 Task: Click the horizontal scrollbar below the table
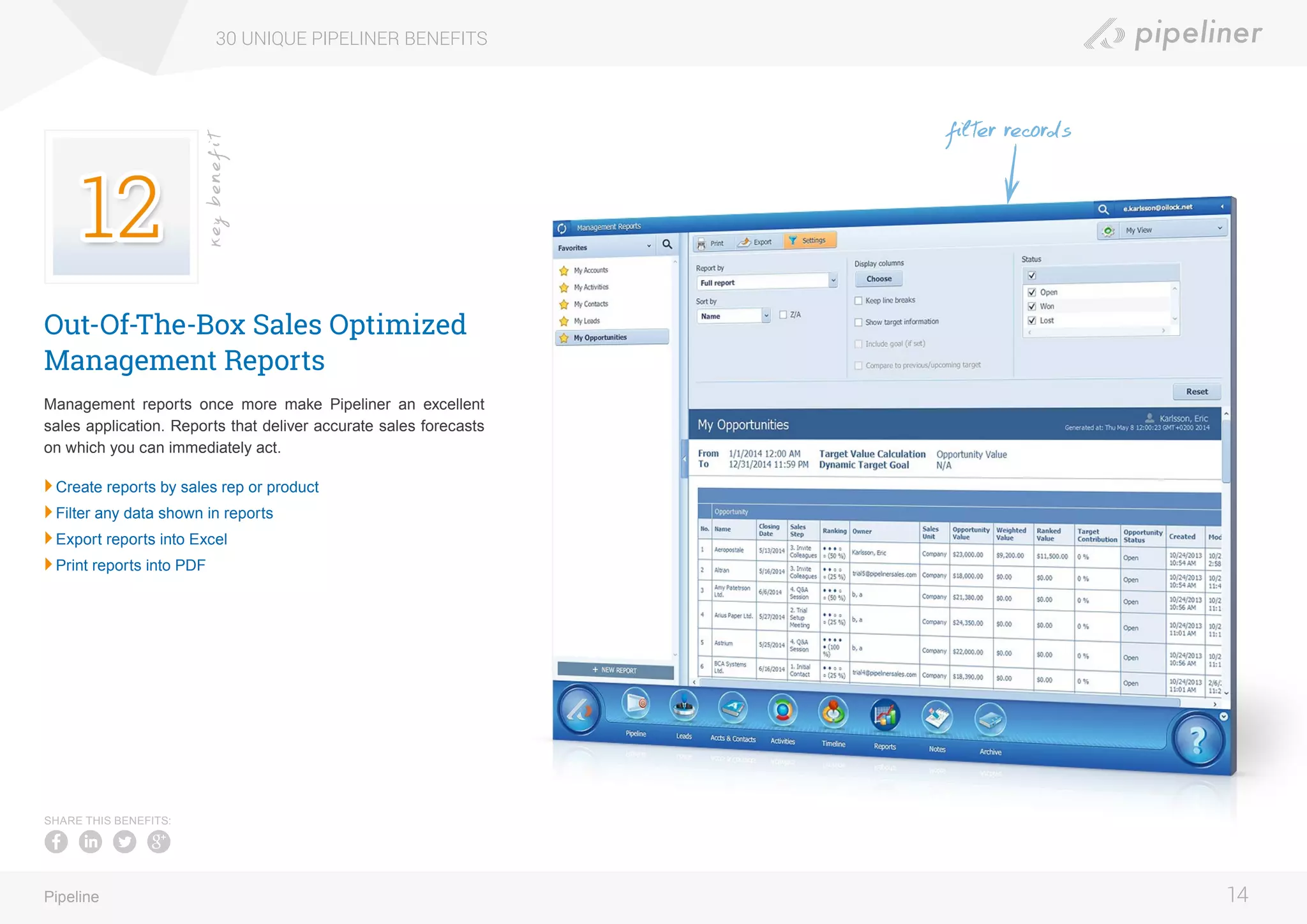[938, 692]
